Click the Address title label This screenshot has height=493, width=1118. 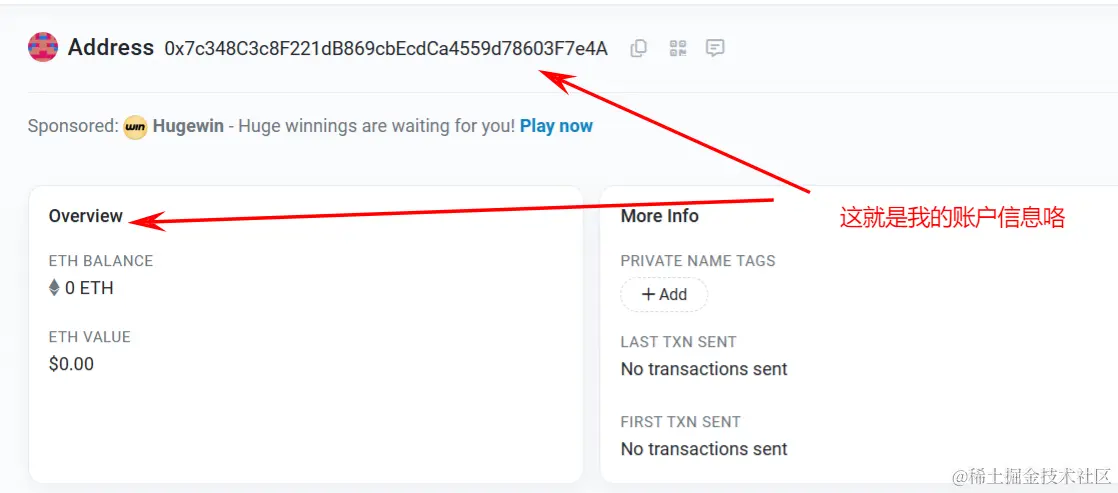pyautogui.click(x=111, y=48)
